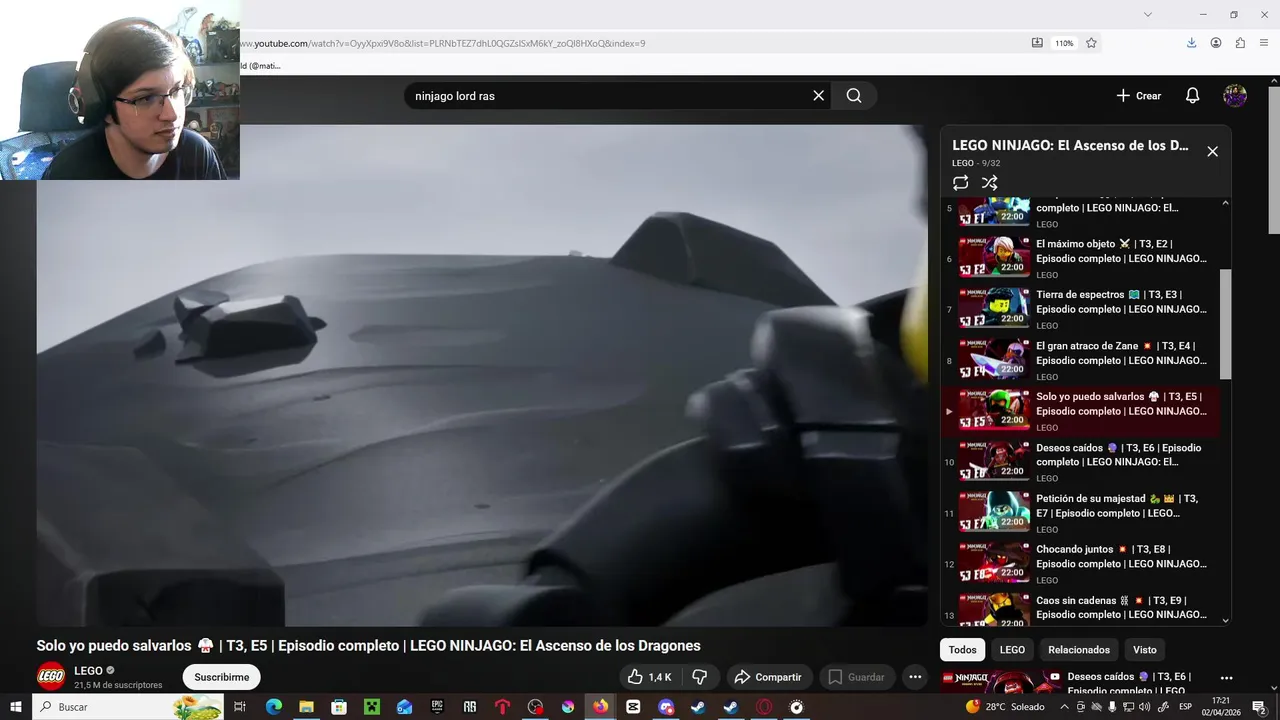Open more actions menu beside Guardar
1280x720 pixels.
click(914, 677)
